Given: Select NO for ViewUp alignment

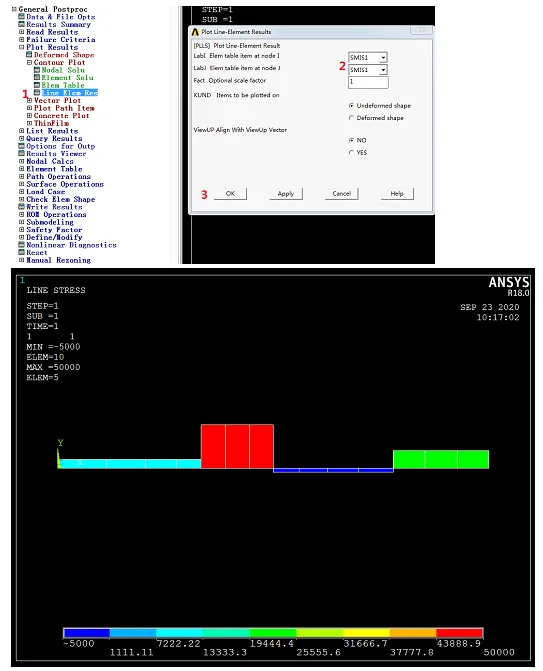Looking at the screenshot, I should [351, 140].
